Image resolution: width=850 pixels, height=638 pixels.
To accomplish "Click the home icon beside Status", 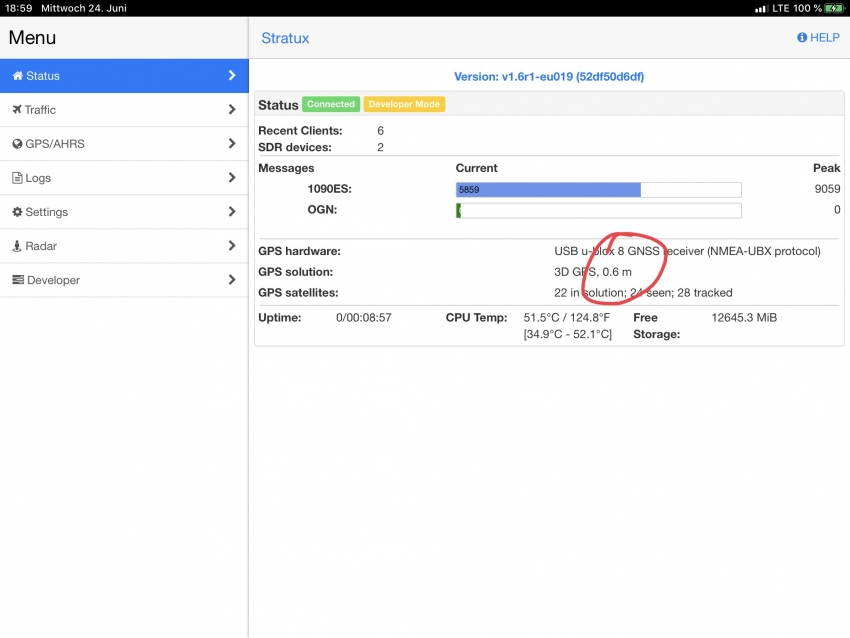I will pyautogui.click(x=18, y=76).
